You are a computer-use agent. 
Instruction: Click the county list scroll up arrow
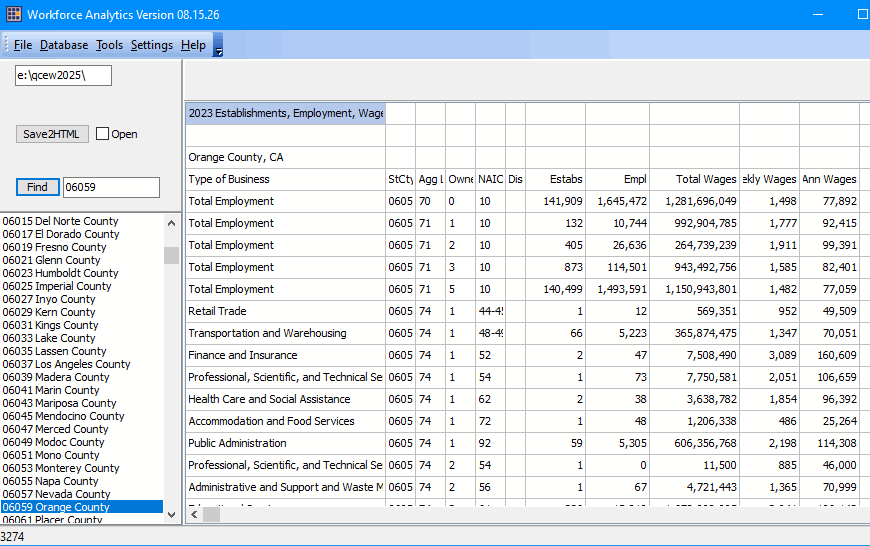pos(171,223)
